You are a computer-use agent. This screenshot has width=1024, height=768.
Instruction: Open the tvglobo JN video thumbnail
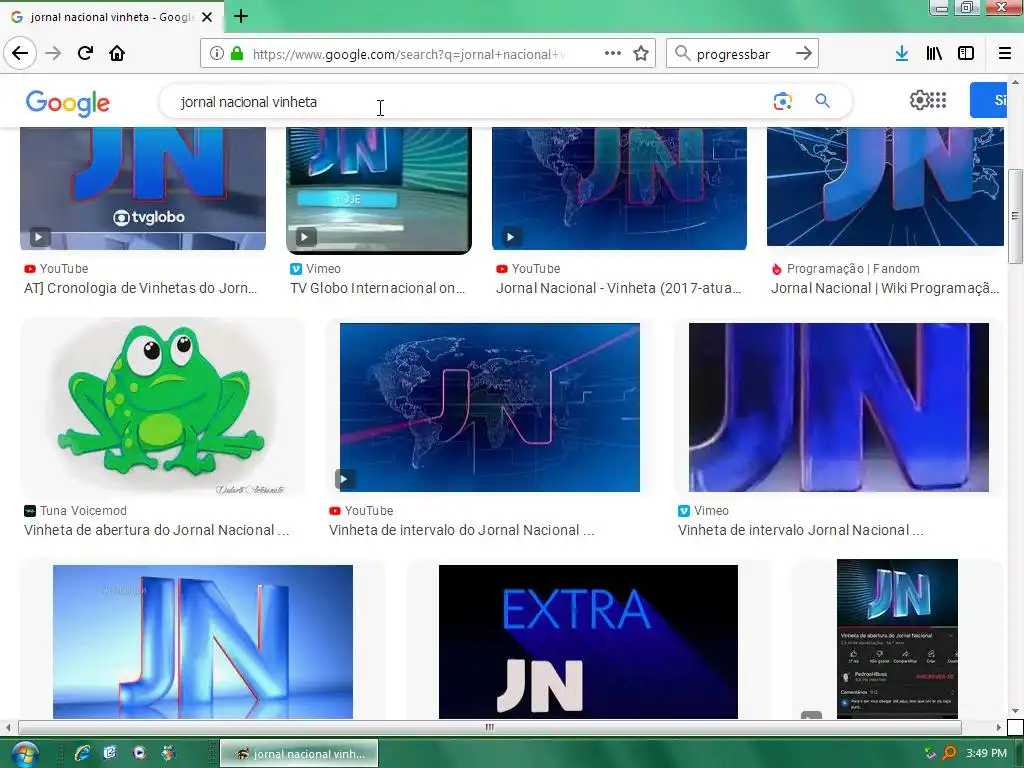(143, 189)
